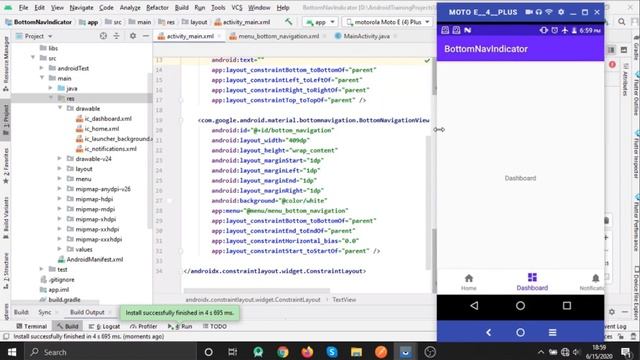This screenshot has height=360, width=640.
Task: Expand the menu folder in tree
Action: 60,179
